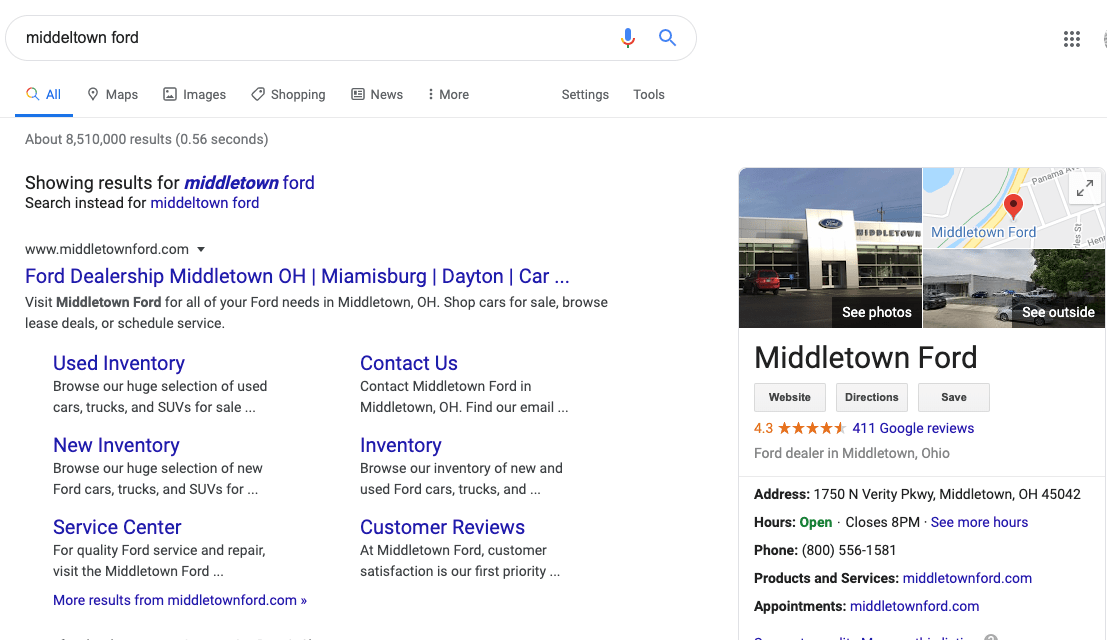Switch to the News tab
Viewport: 1107px width, 640px height.
point(377,94)
